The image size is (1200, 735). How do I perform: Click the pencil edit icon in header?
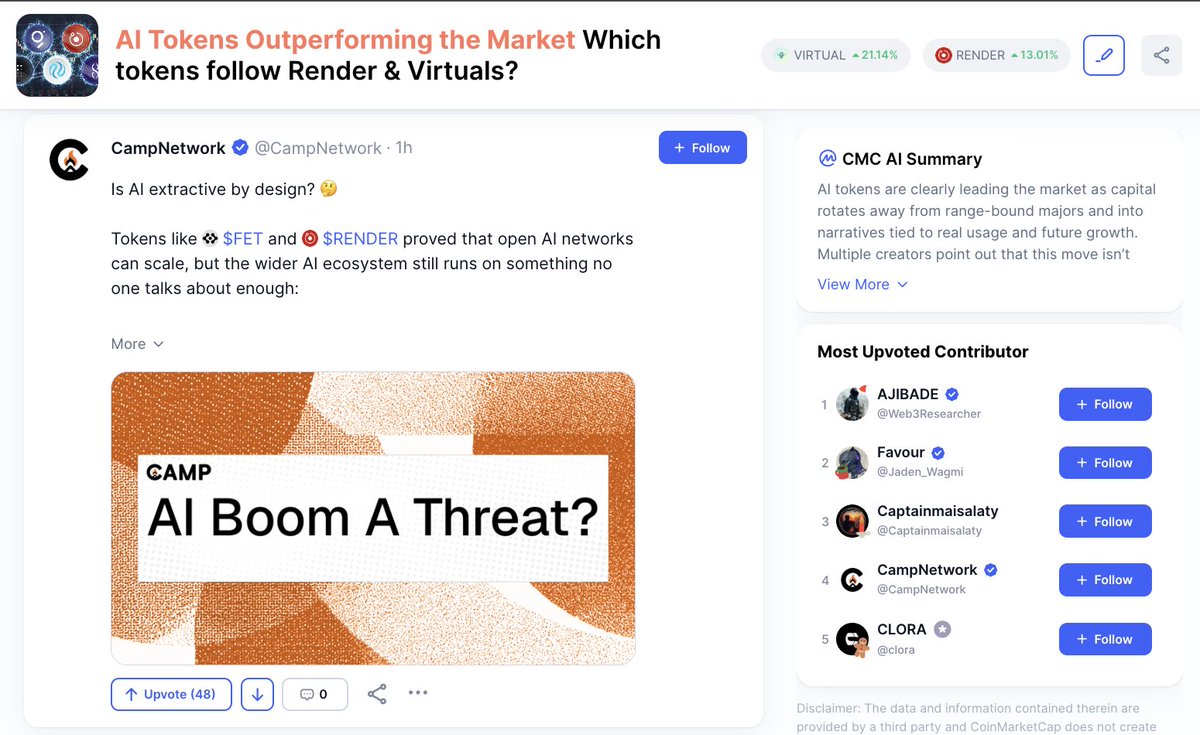pyautogui.click(x=1104, y=55)
